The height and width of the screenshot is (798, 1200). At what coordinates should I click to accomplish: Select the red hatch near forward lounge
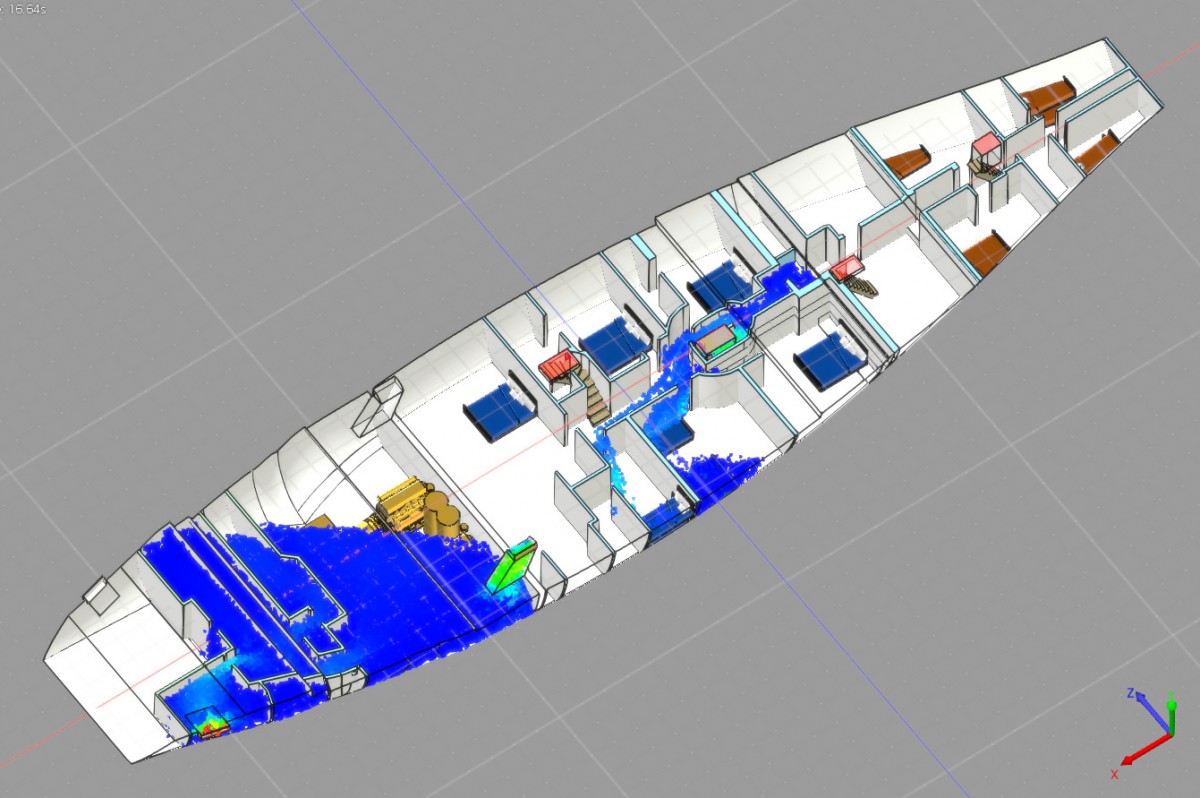click(x=847, y=267)
